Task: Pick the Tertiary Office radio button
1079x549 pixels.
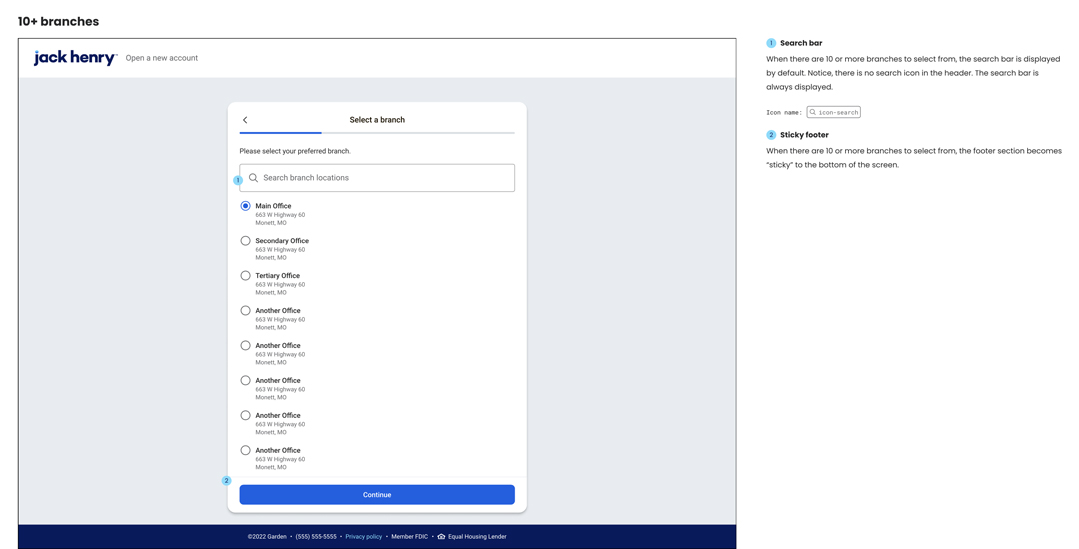Action: point(245,276)
